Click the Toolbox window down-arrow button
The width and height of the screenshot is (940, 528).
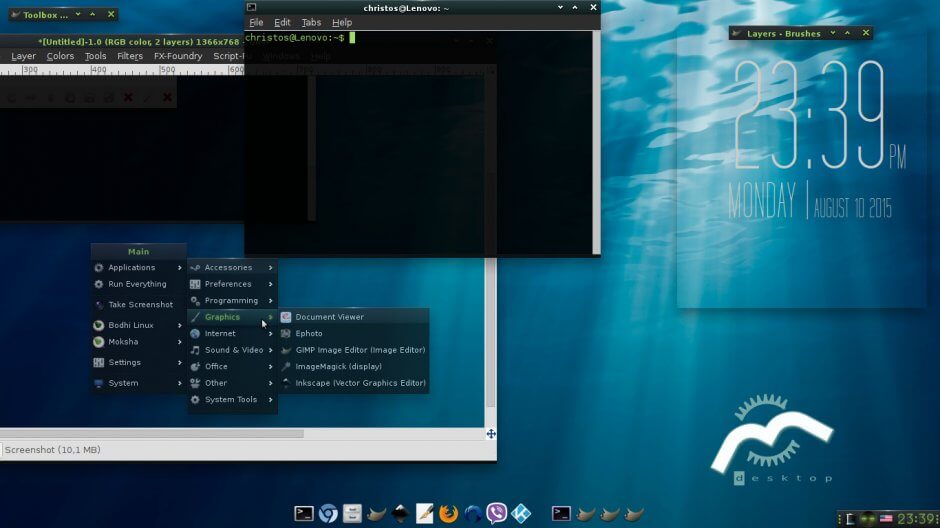tap(78, 14)
